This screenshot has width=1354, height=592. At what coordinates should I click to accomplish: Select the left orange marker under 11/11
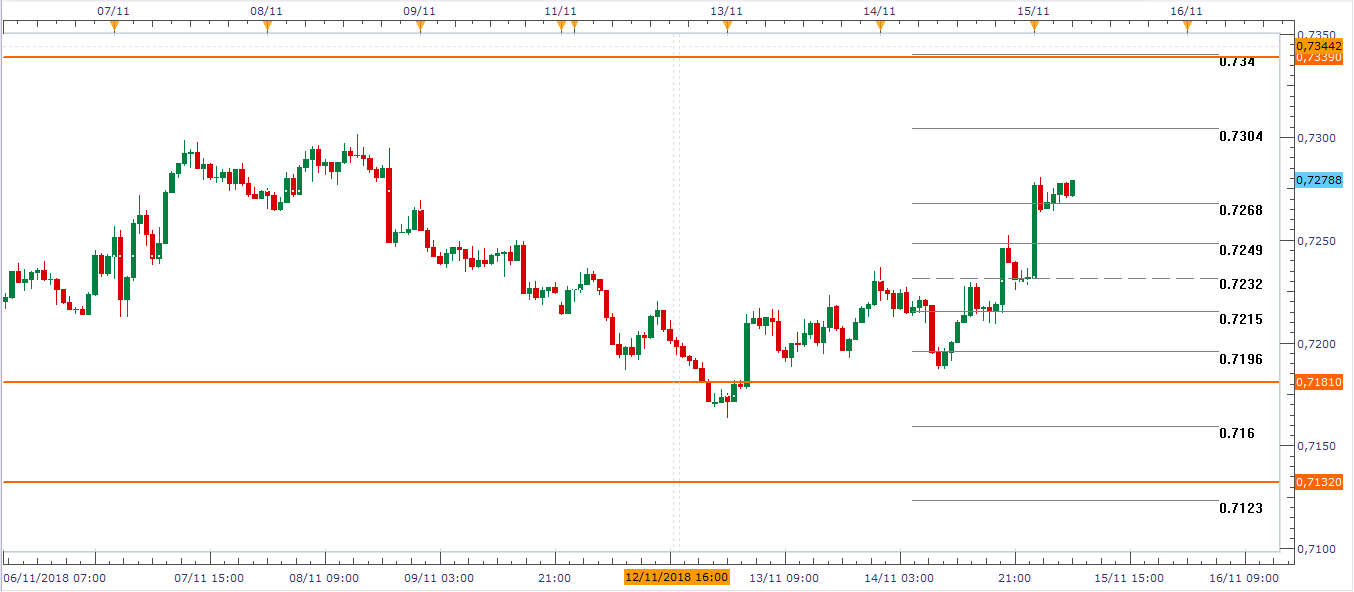click(561, 27)
